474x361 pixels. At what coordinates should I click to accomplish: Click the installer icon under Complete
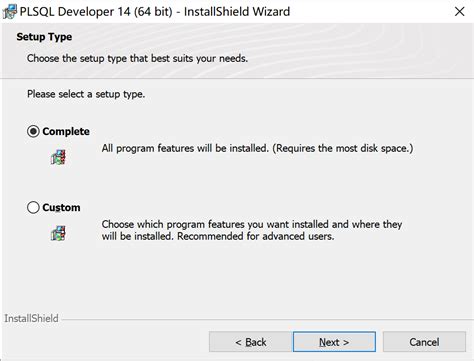[58, 157]
